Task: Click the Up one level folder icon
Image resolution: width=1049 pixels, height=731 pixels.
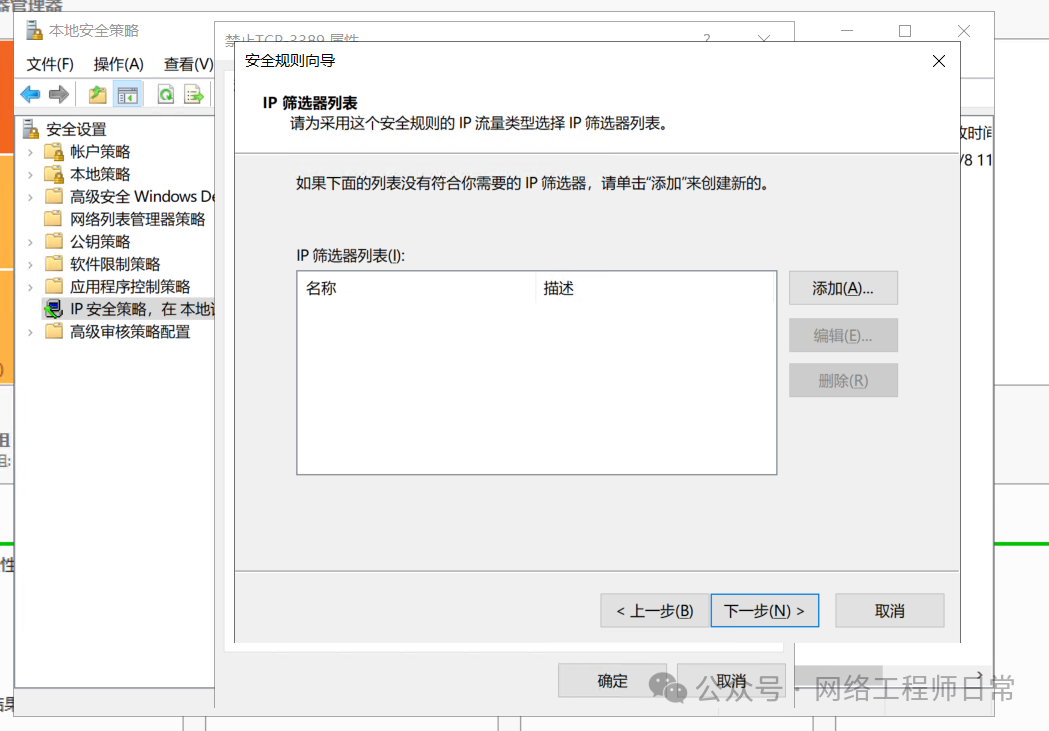Action: tap(97, 95)
